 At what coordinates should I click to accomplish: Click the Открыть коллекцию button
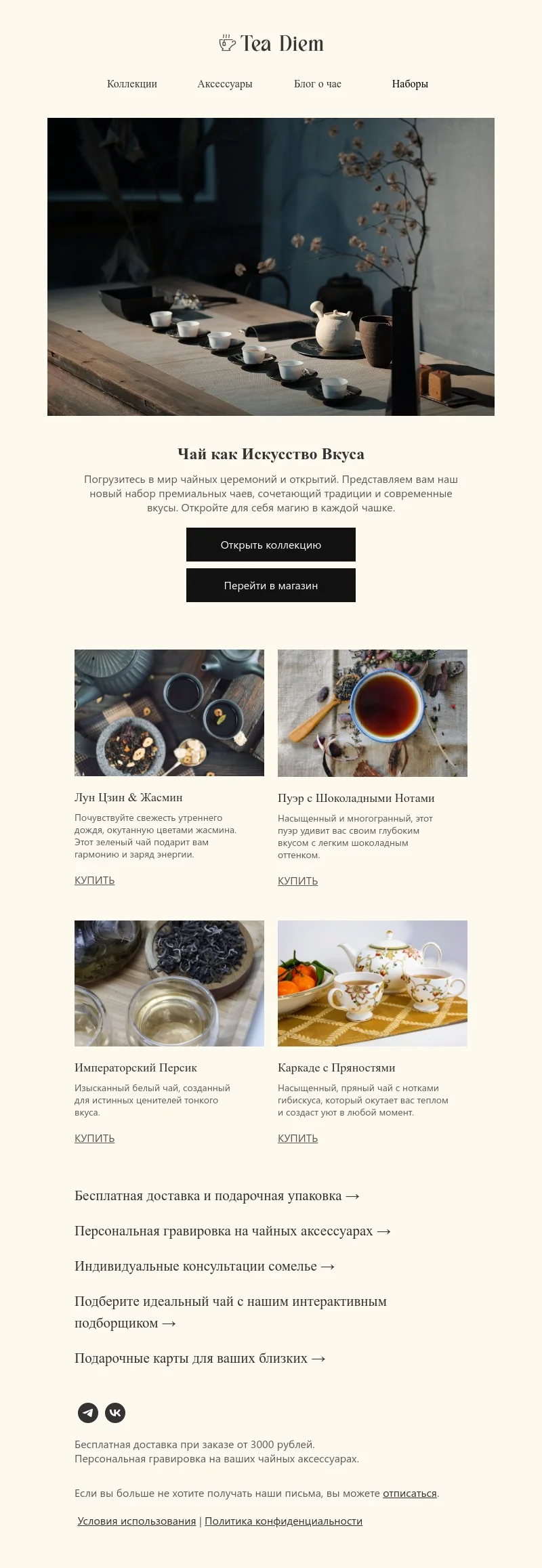[271, 545]
